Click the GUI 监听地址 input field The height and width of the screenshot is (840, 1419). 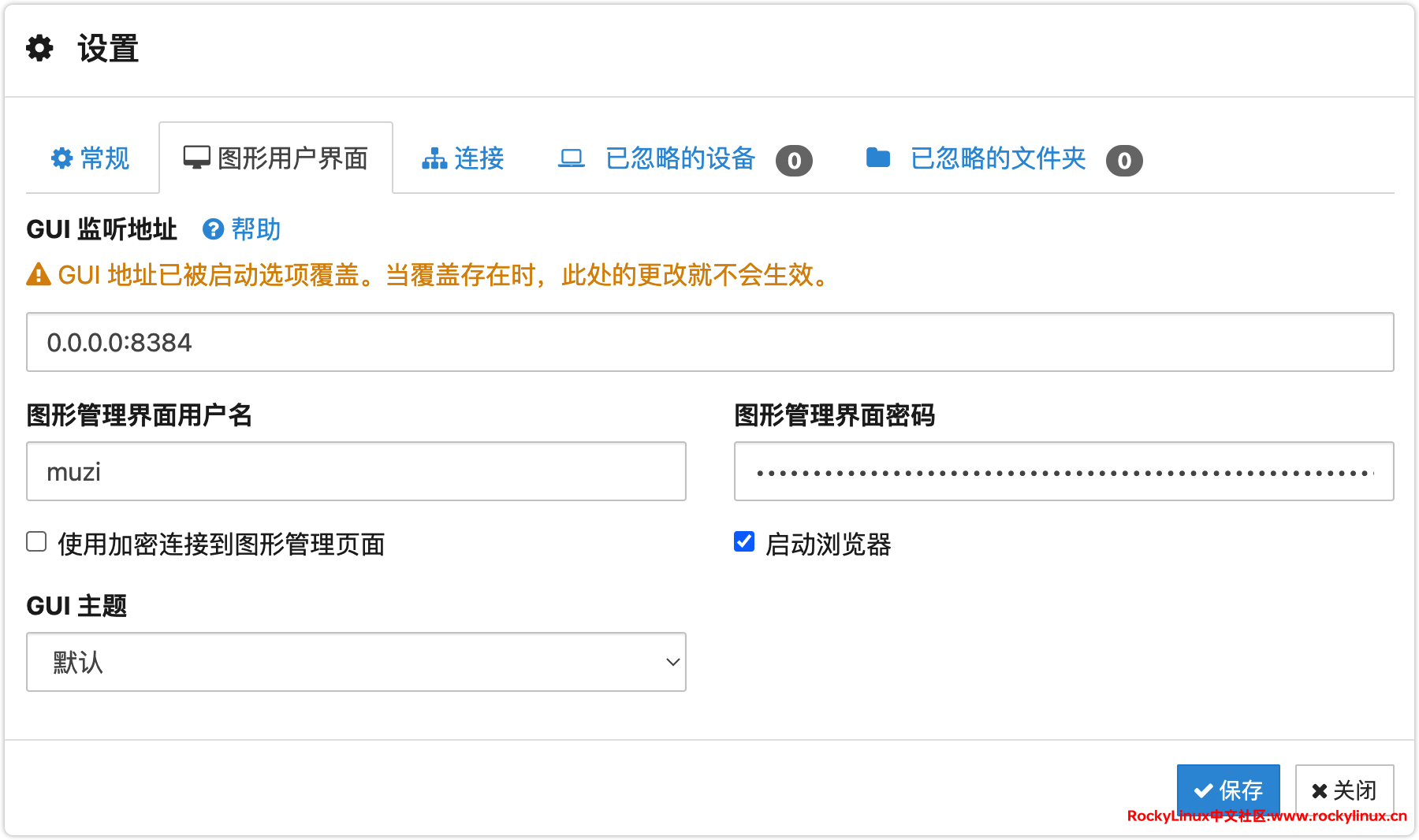(709, 342)
